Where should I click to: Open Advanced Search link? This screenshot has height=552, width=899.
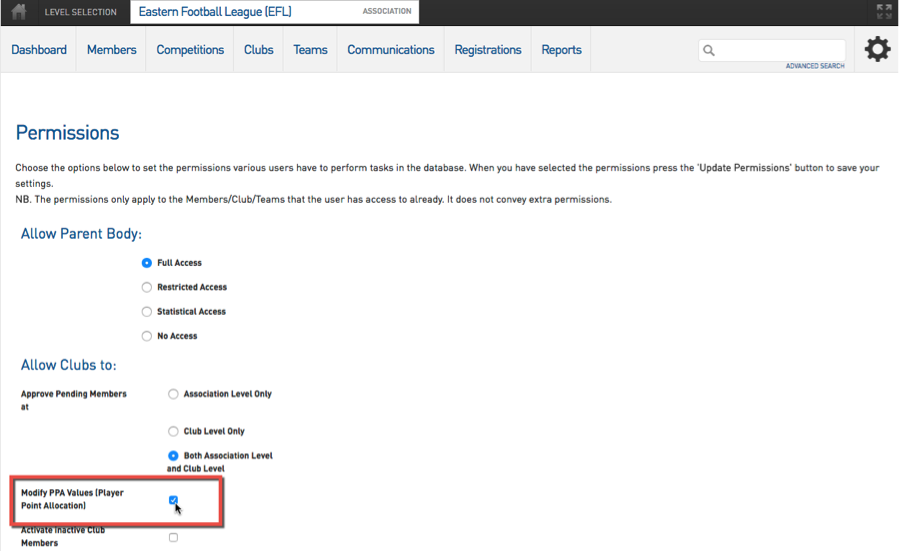point(815,66)
